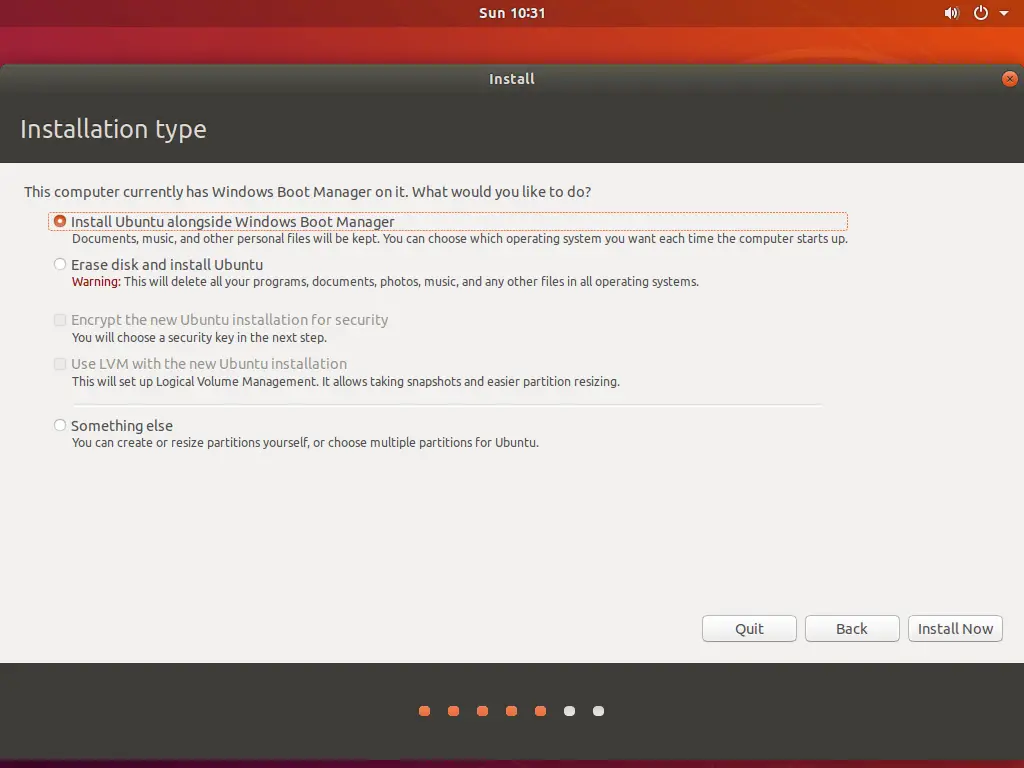The height and width of the screenshot is (768, 1024).
Task: Click Back to return to previous step
Action: (x=851, y=628)
